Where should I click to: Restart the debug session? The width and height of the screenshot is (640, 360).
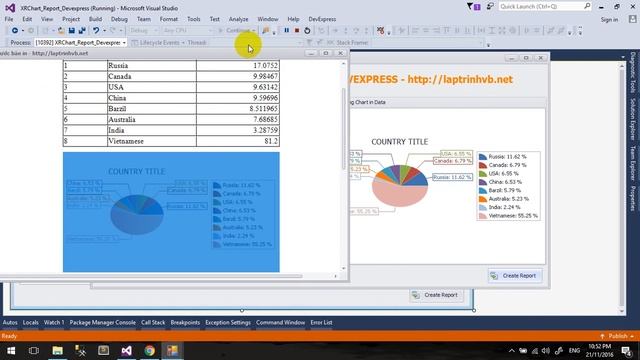point(307,31)
